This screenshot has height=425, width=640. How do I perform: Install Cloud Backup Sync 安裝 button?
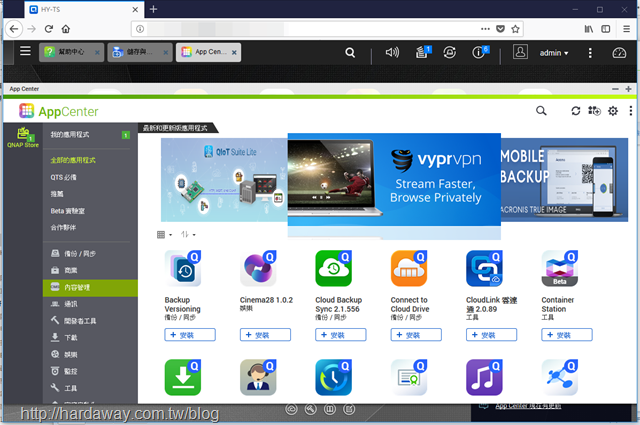pyautogui.click(x=341, y=335)
